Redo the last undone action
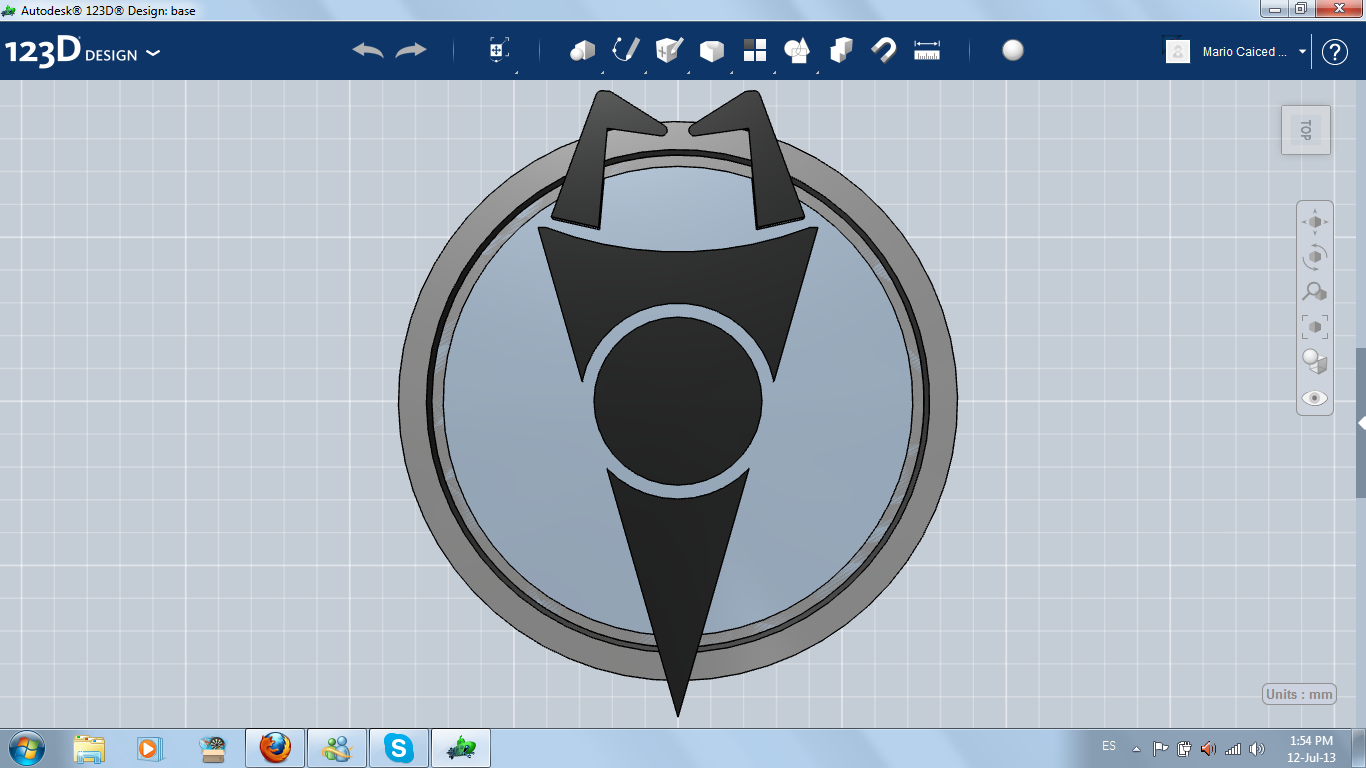 tap(411, 50)
